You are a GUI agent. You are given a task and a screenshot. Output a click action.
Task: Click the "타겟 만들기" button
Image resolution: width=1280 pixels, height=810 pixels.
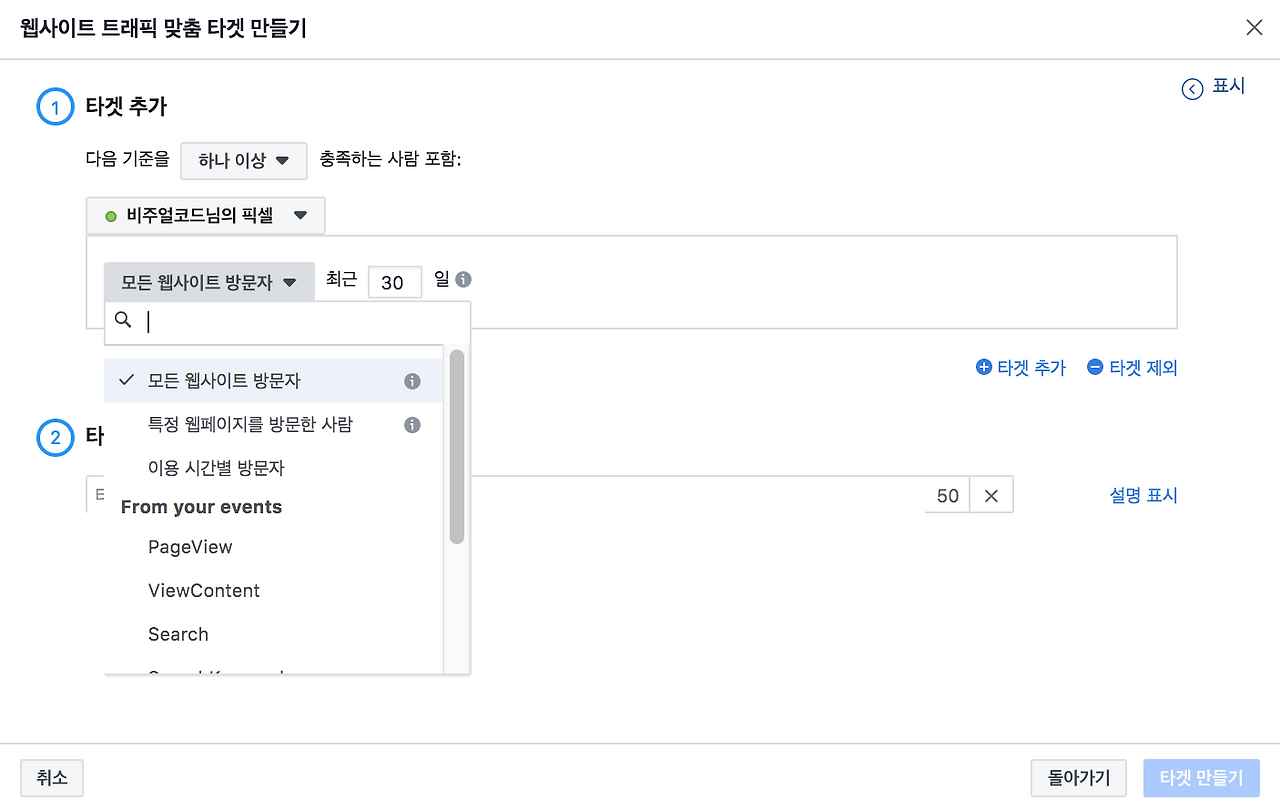tap(1201, 777)
